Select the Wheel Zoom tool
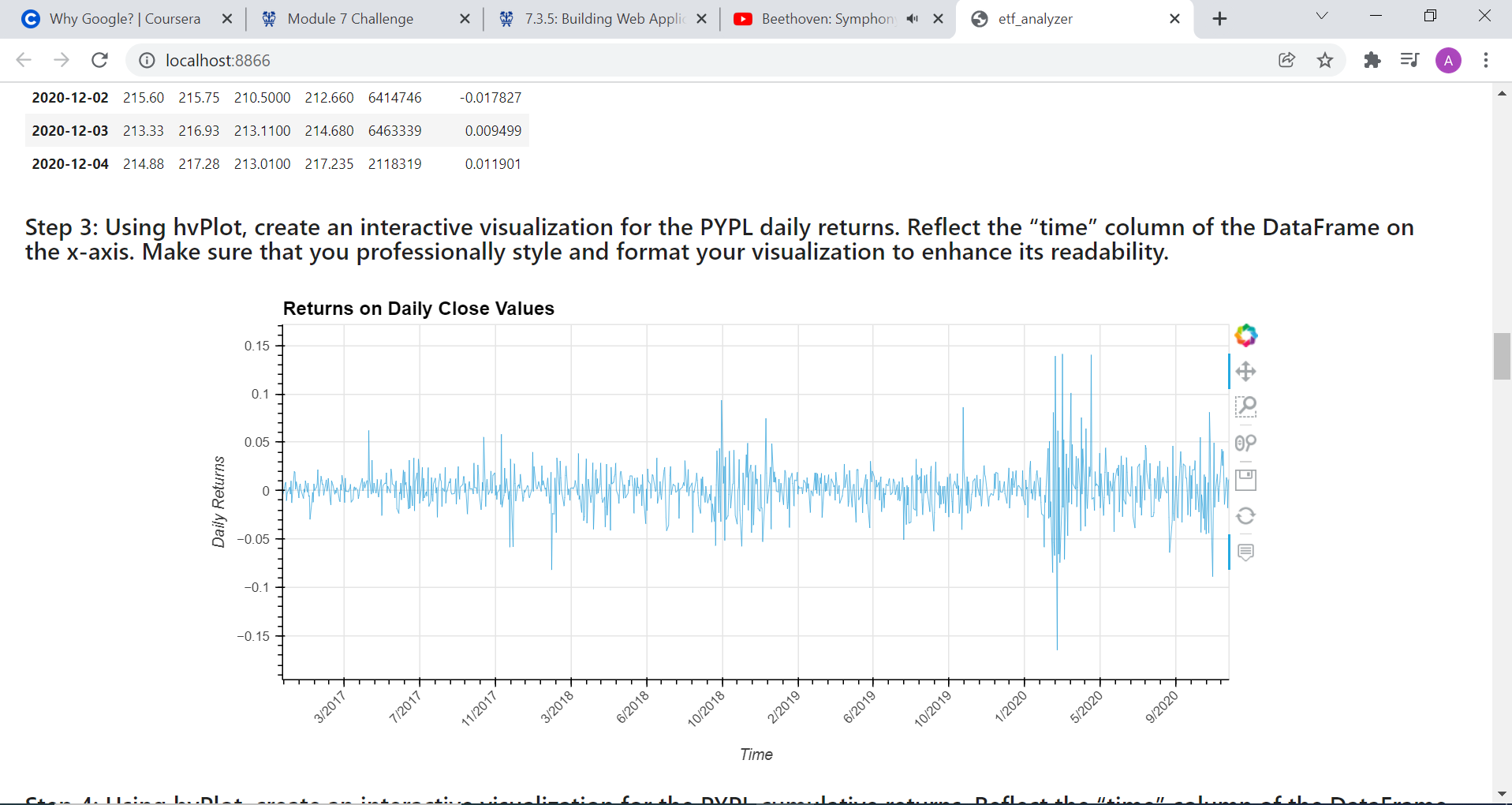Viewport: 1512px width, 805px height. (x=1245, y=443)
